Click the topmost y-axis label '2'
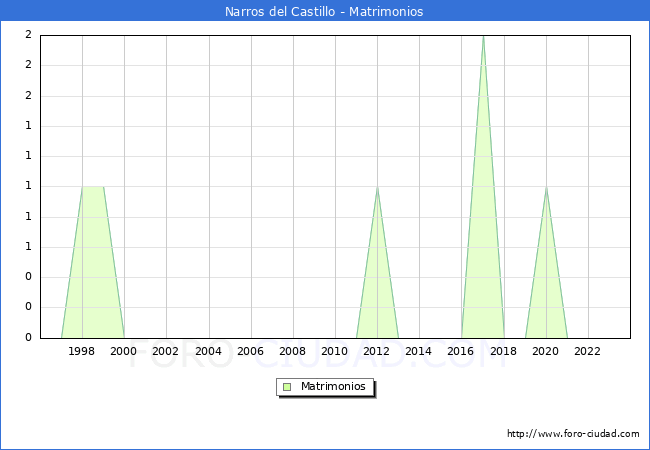The height and width of the screenshot is (450, 650). (x=28, y=35)
